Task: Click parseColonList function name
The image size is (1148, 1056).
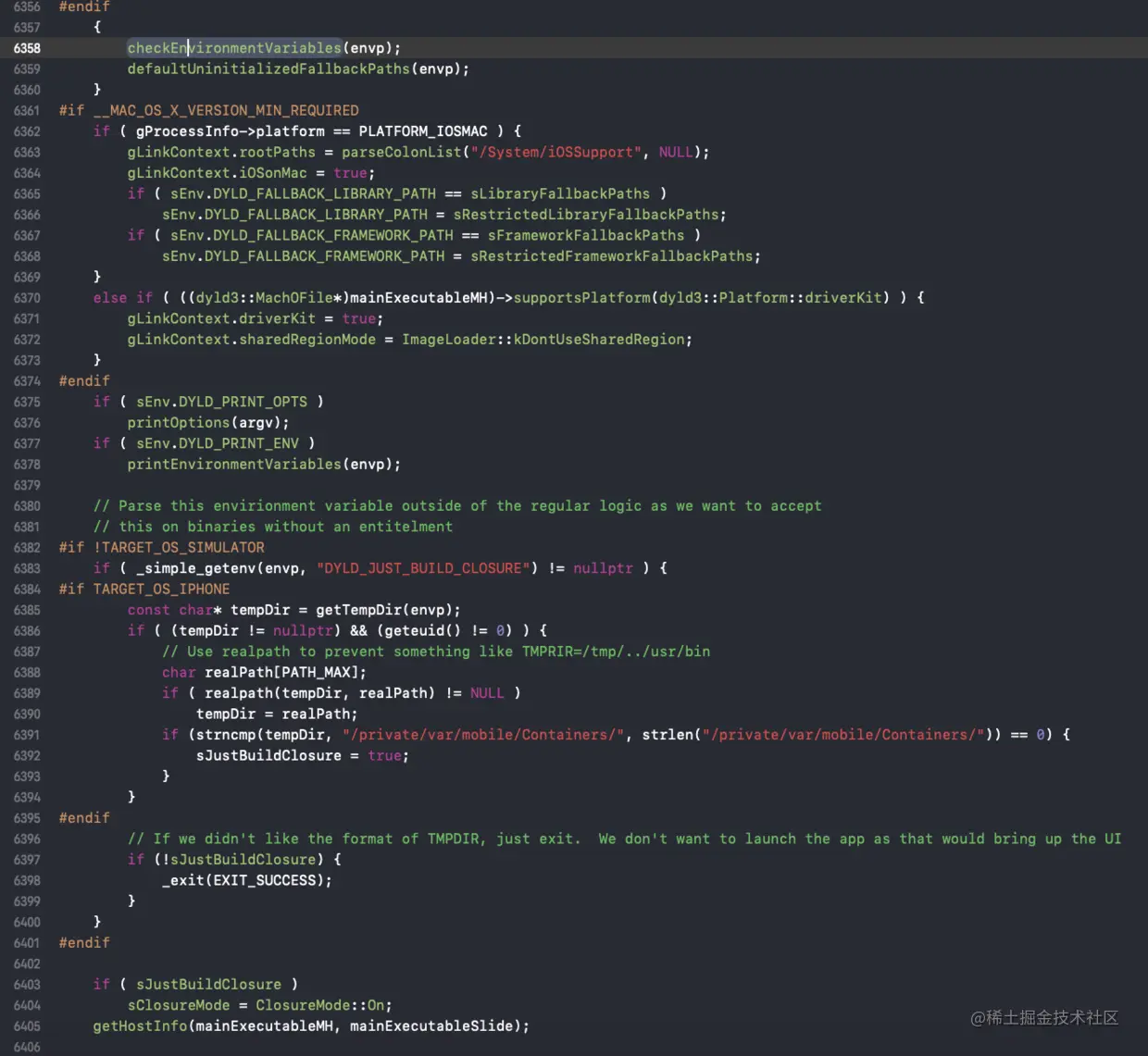Action: pos(401,152)
